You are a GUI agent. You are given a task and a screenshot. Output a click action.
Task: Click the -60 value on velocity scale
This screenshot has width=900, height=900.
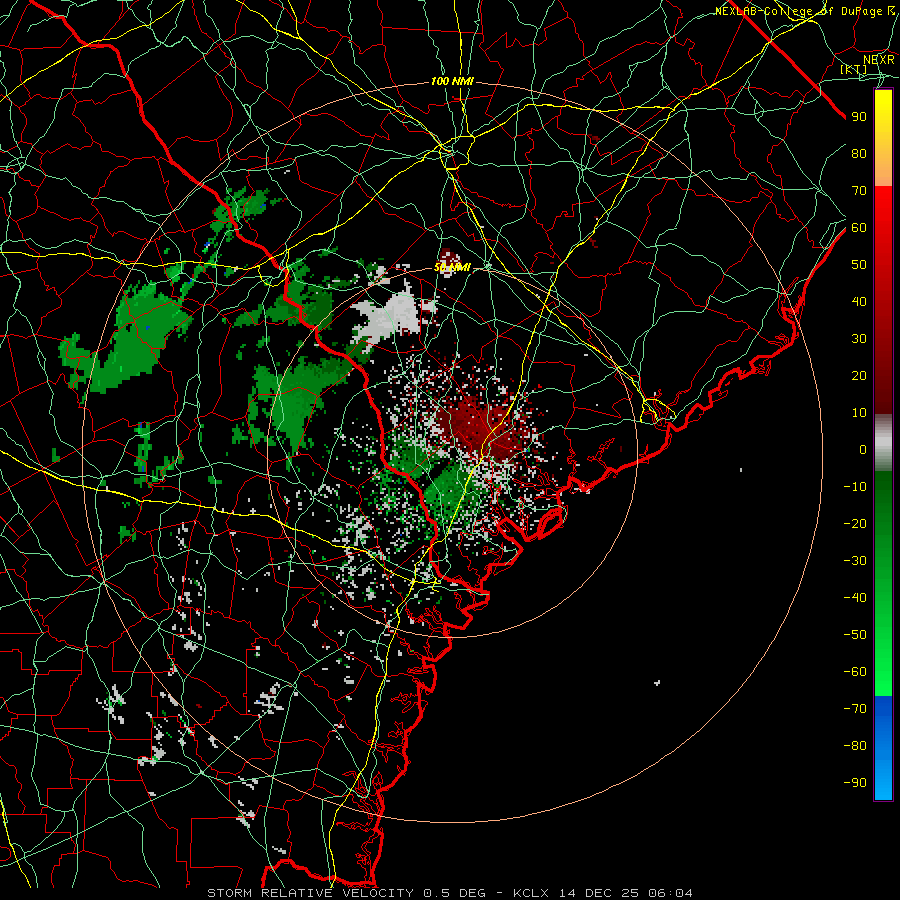click(855, 672)
